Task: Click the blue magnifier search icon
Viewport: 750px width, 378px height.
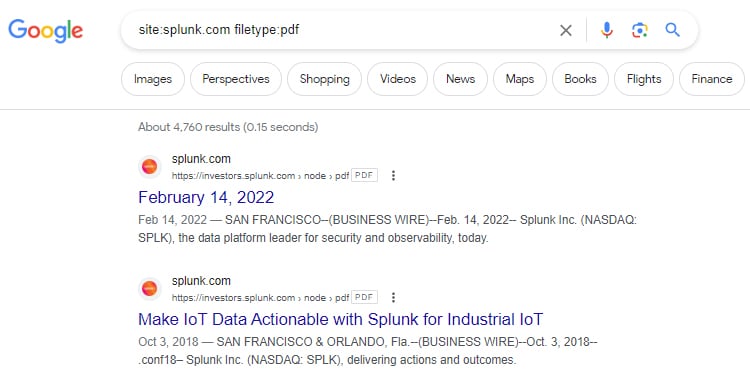Action: tap(673, 30)
